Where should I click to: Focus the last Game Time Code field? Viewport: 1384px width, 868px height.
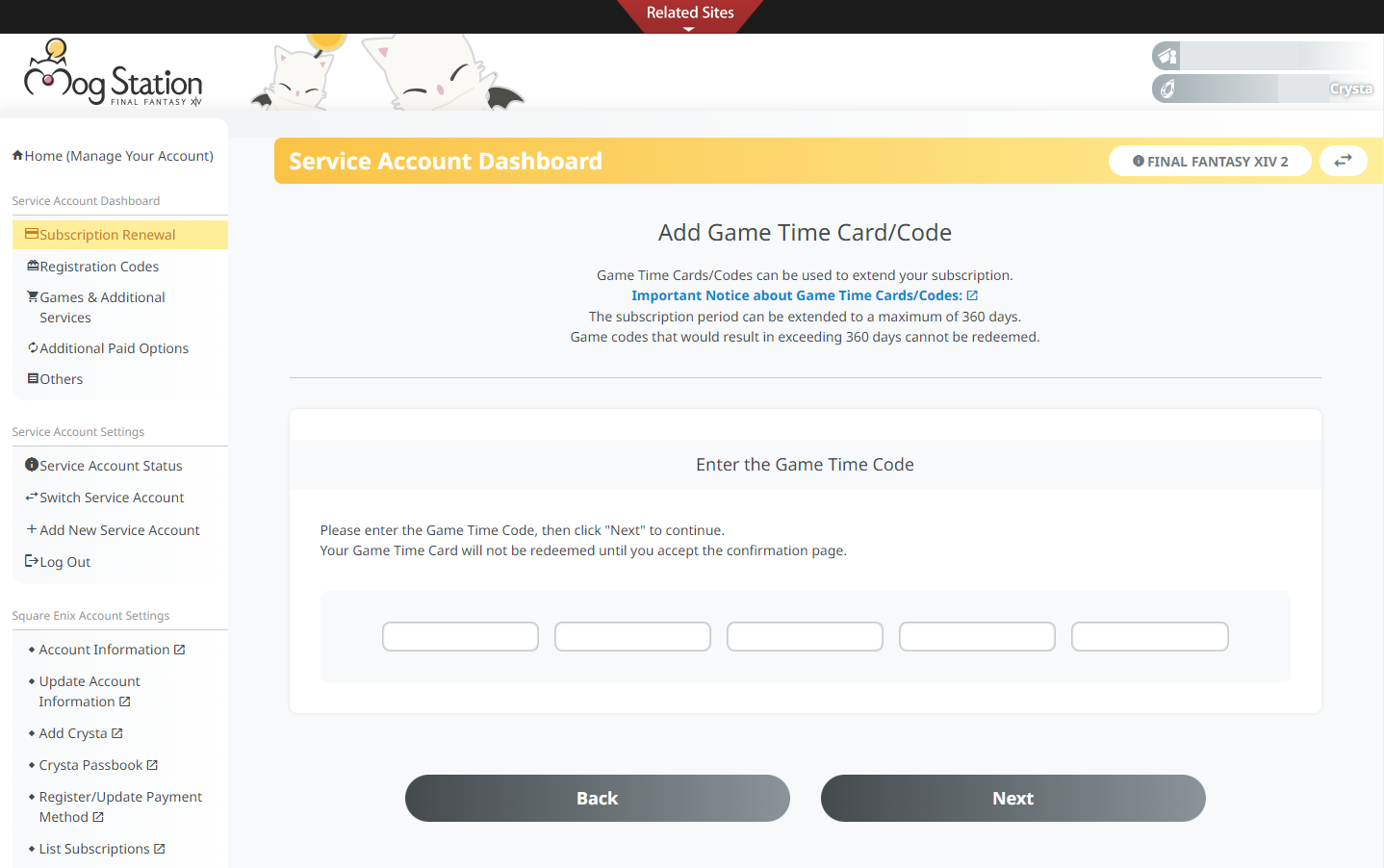(x=1149, y=636)
